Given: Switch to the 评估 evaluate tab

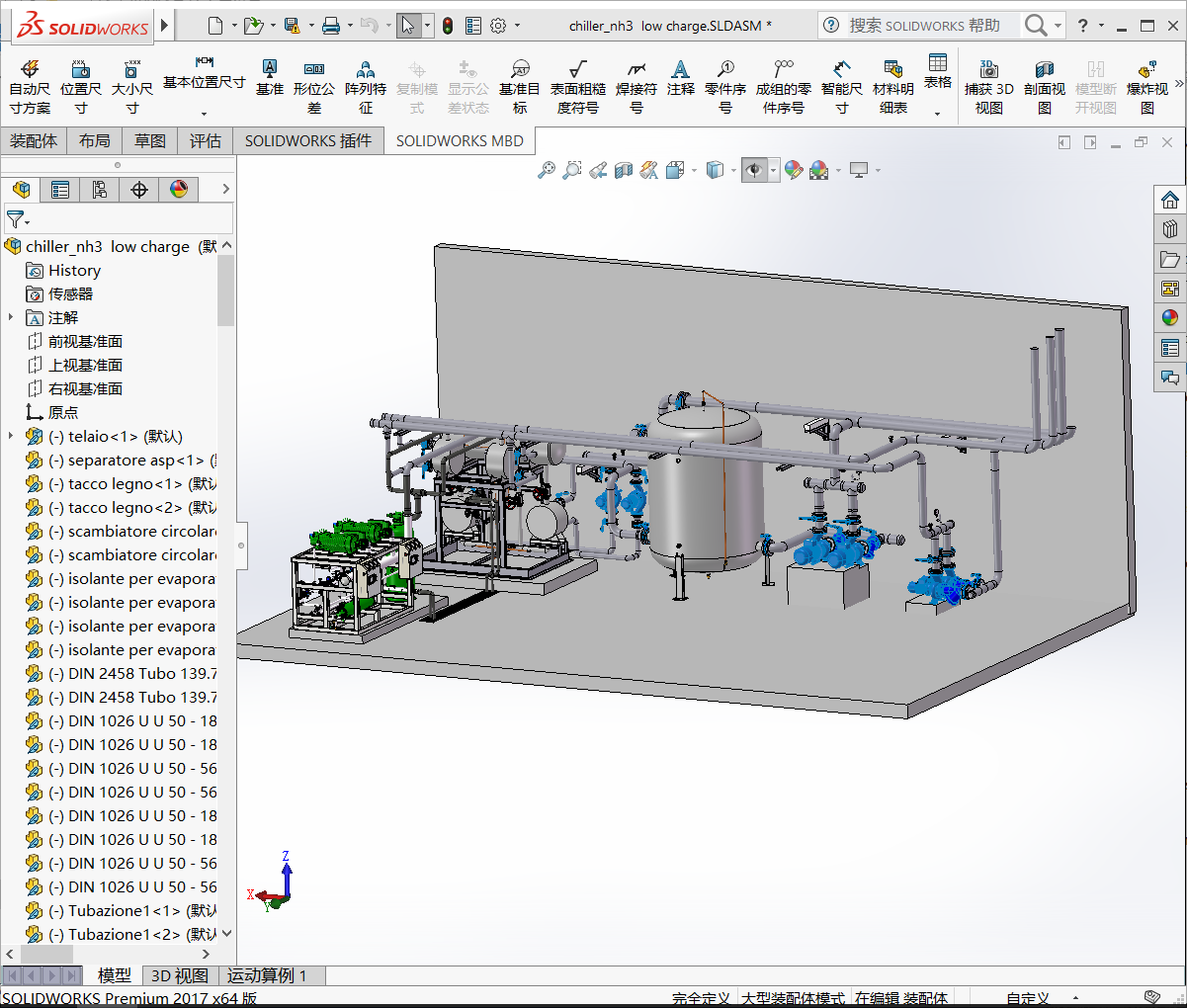Looking at the screenshot, I should [x=206, y=141].
